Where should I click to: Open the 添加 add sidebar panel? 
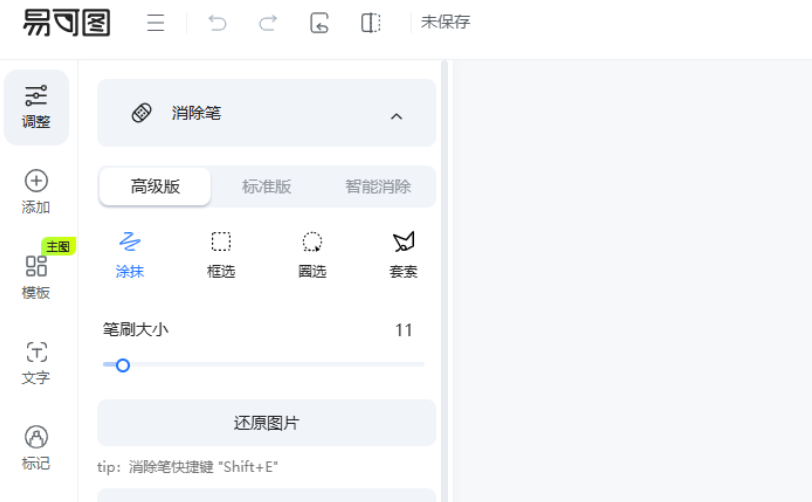tap(36, 192)
